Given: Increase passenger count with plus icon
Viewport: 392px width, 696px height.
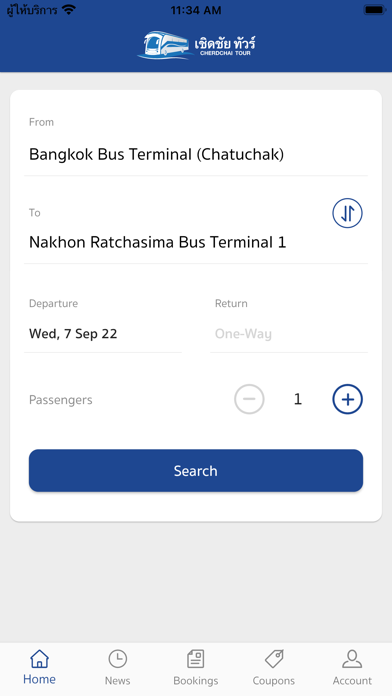Looking at the screenshot, I should (x=347, y=399).
